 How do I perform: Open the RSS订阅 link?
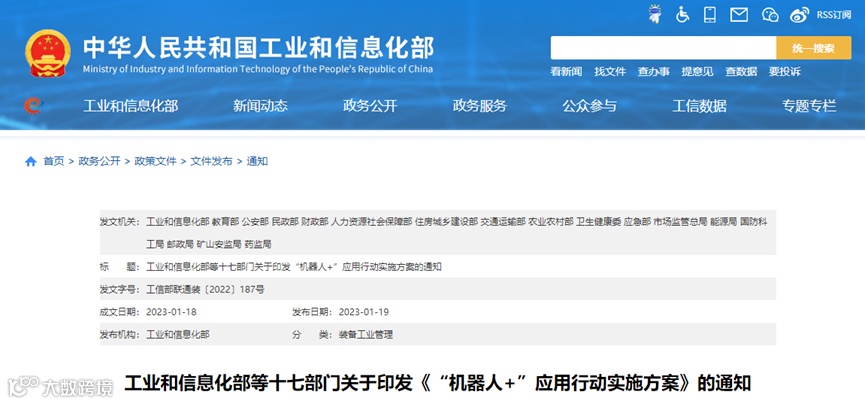pyautogui.click(x=834, y=15)
